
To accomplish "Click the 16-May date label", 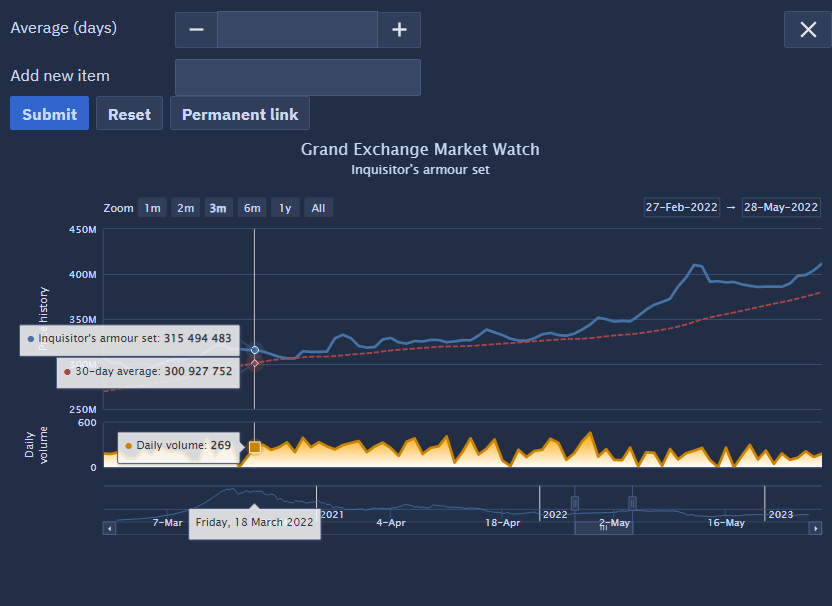I will coord(726,523).
